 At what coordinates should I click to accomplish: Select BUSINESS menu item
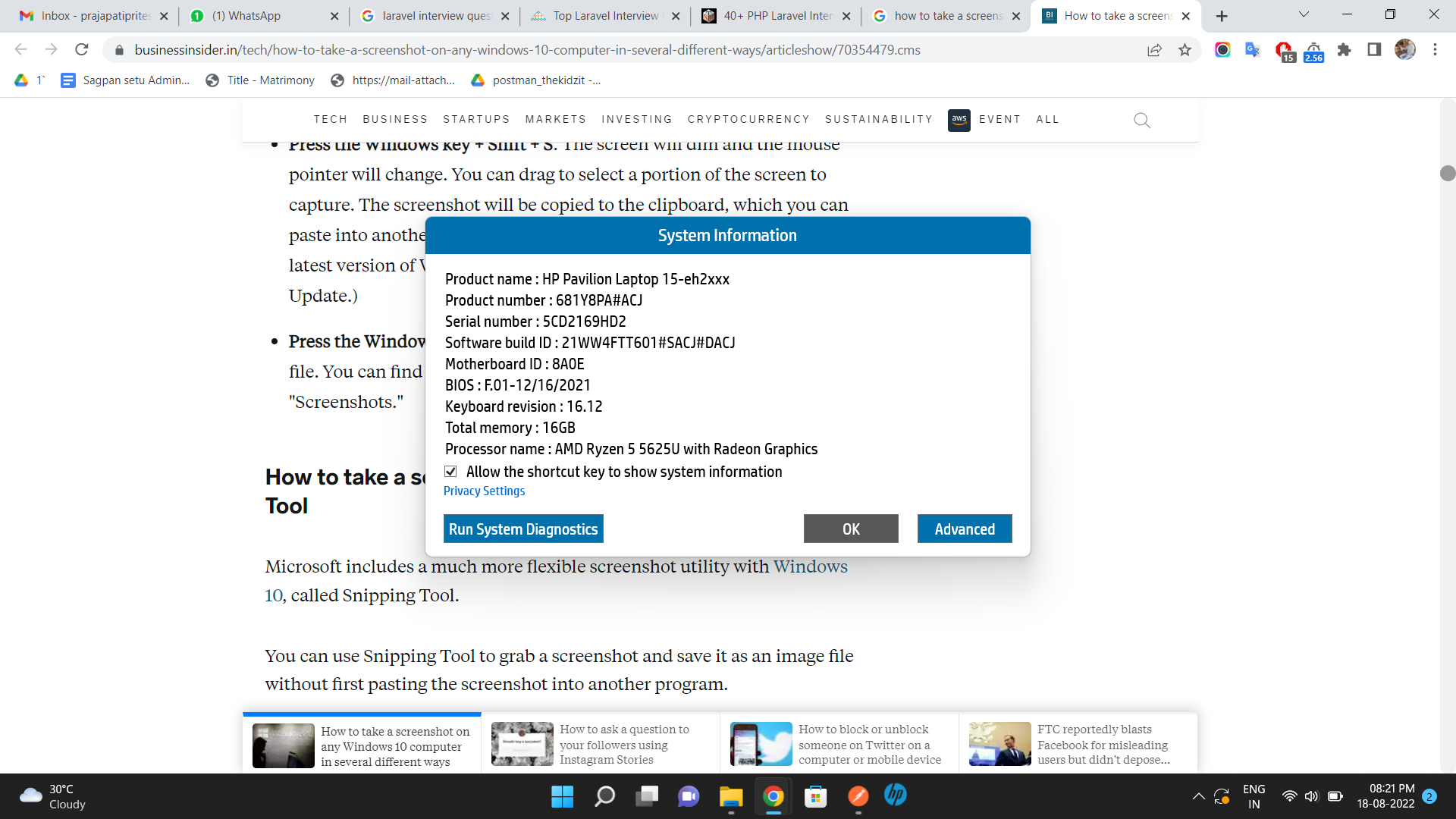pyautogui.click(x=396, y=119)
